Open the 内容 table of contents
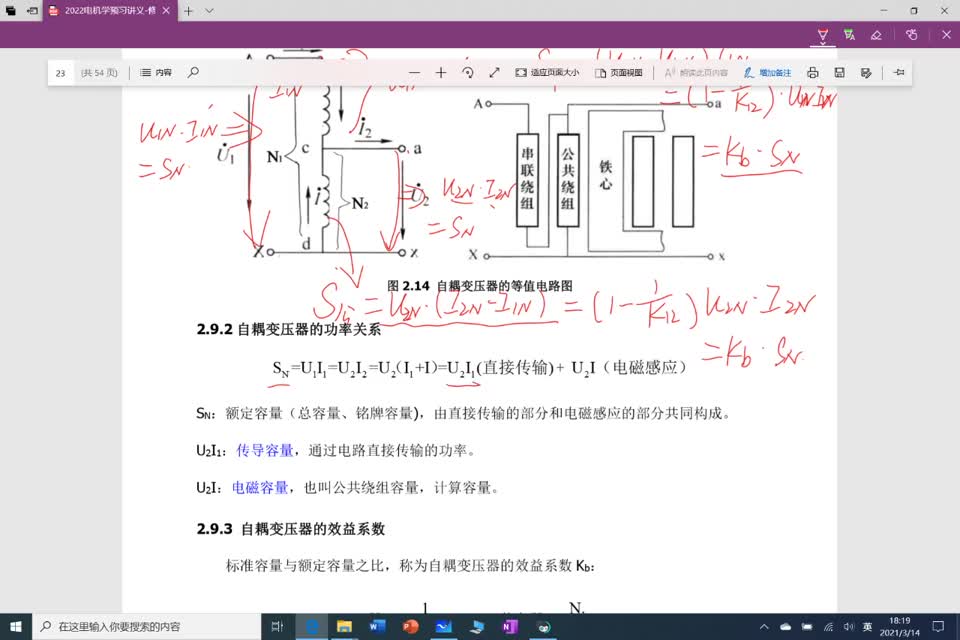Screen dimensions: 960x640 [x=156, y=72]
